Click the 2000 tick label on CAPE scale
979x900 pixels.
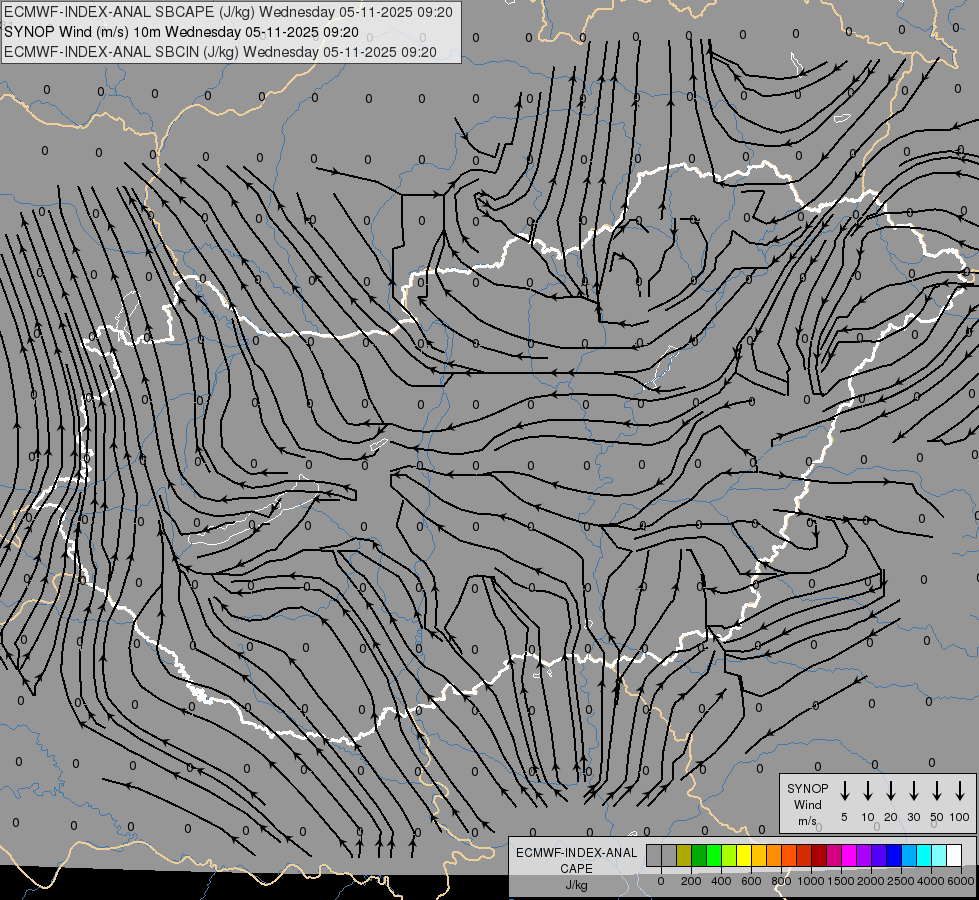[870, 881]
